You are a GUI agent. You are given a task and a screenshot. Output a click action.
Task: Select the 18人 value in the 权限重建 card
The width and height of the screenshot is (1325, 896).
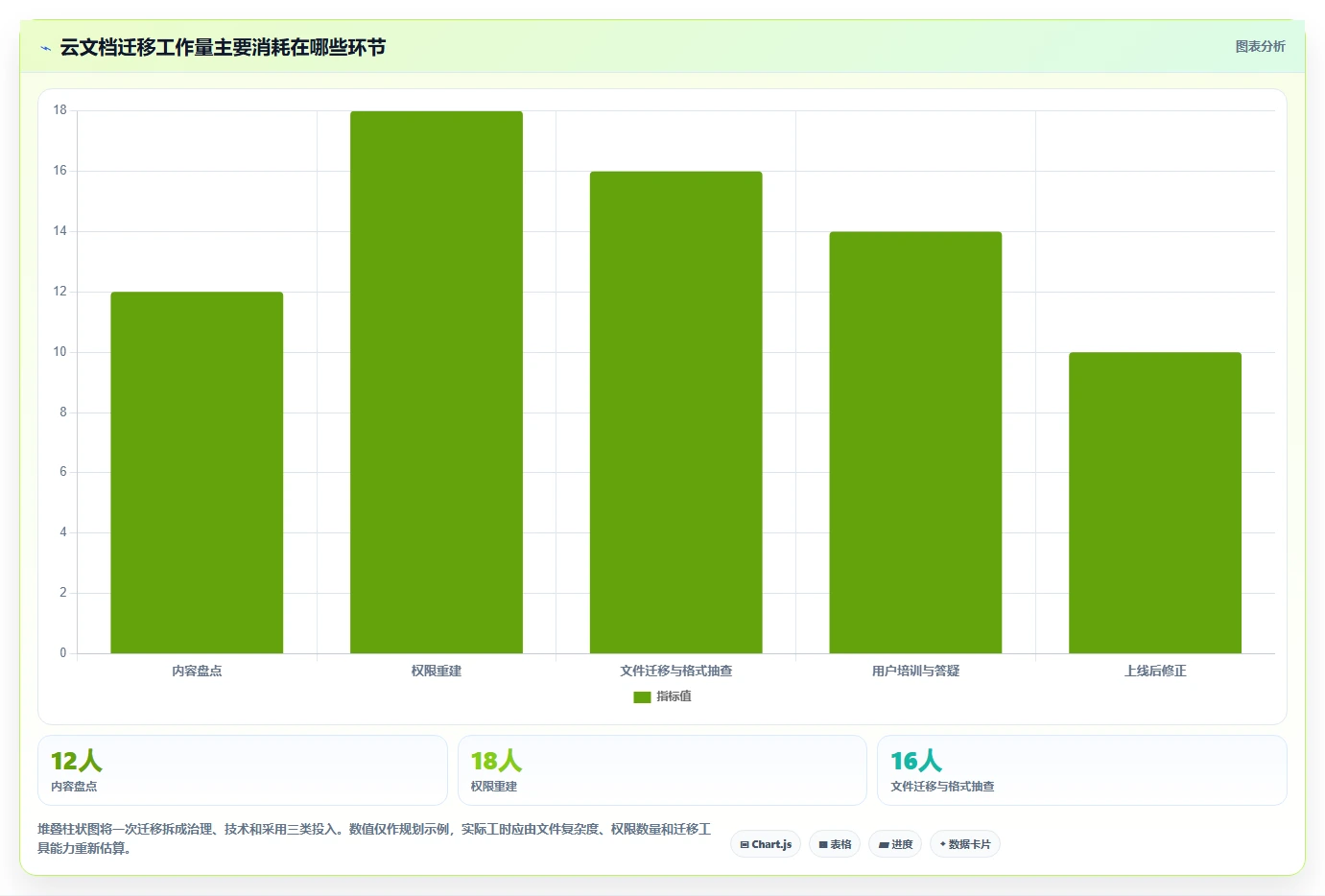click(496, 761)
